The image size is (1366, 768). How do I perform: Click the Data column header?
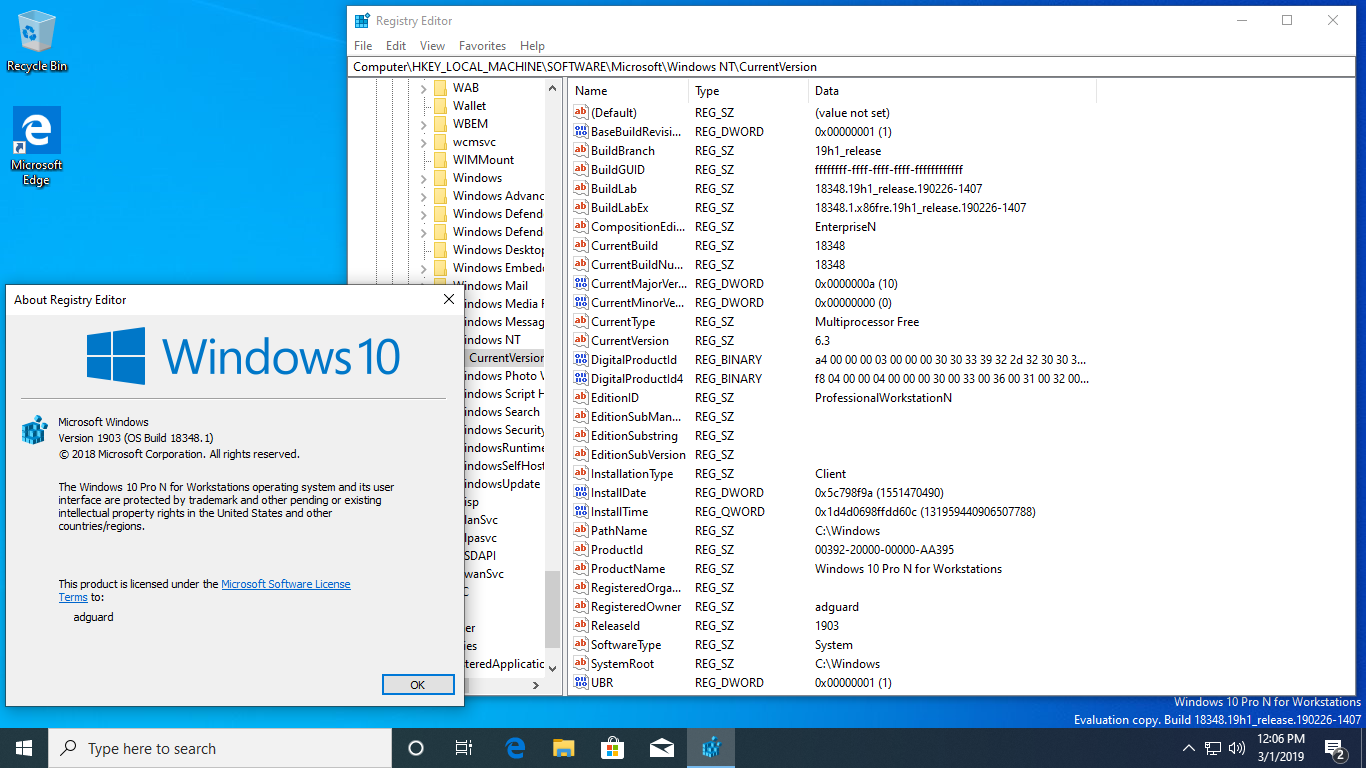point(952,91)
